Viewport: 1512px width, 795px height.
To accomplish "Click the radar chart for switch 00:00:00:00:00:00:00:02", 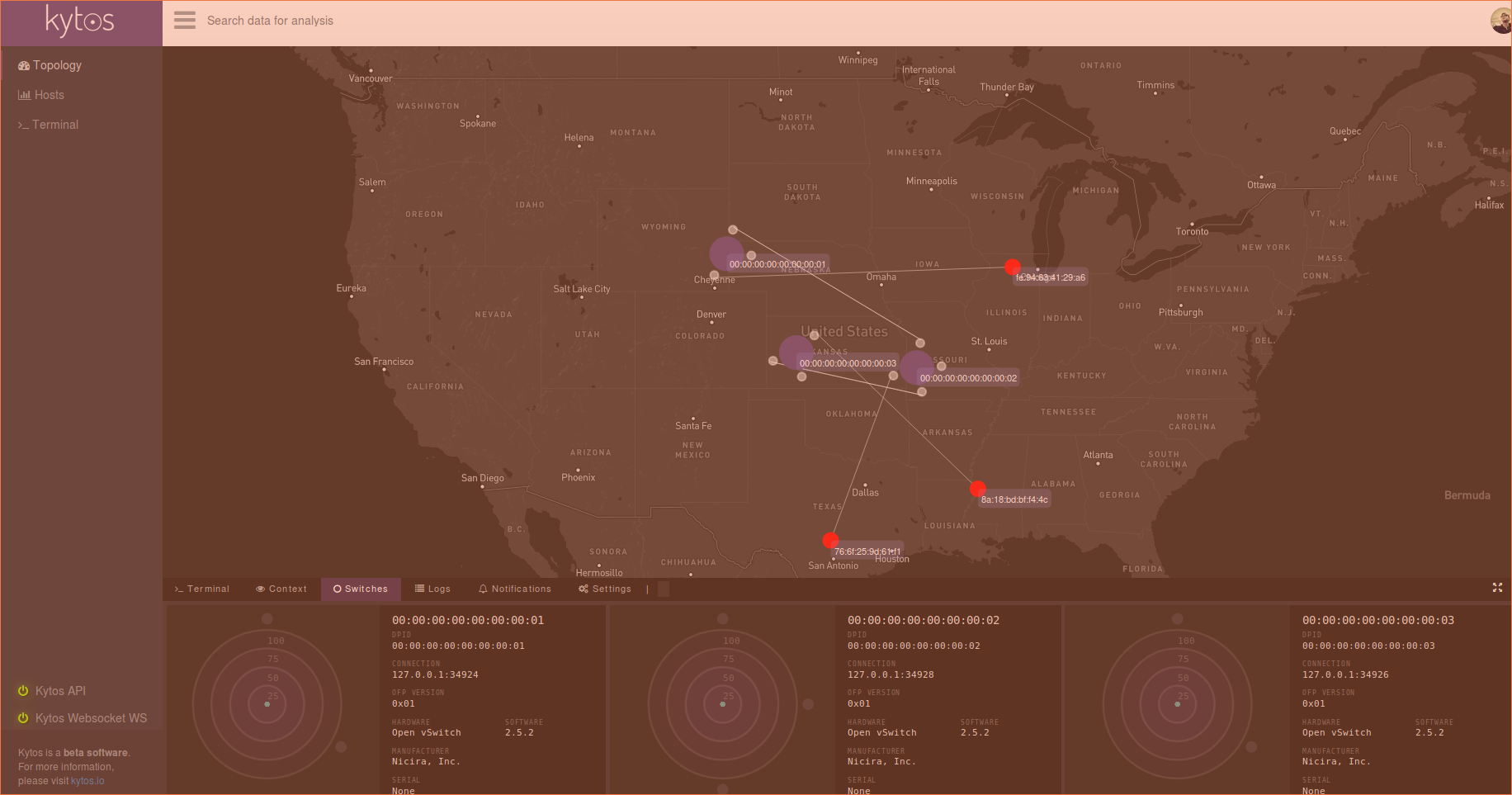I will coord(722,704).
